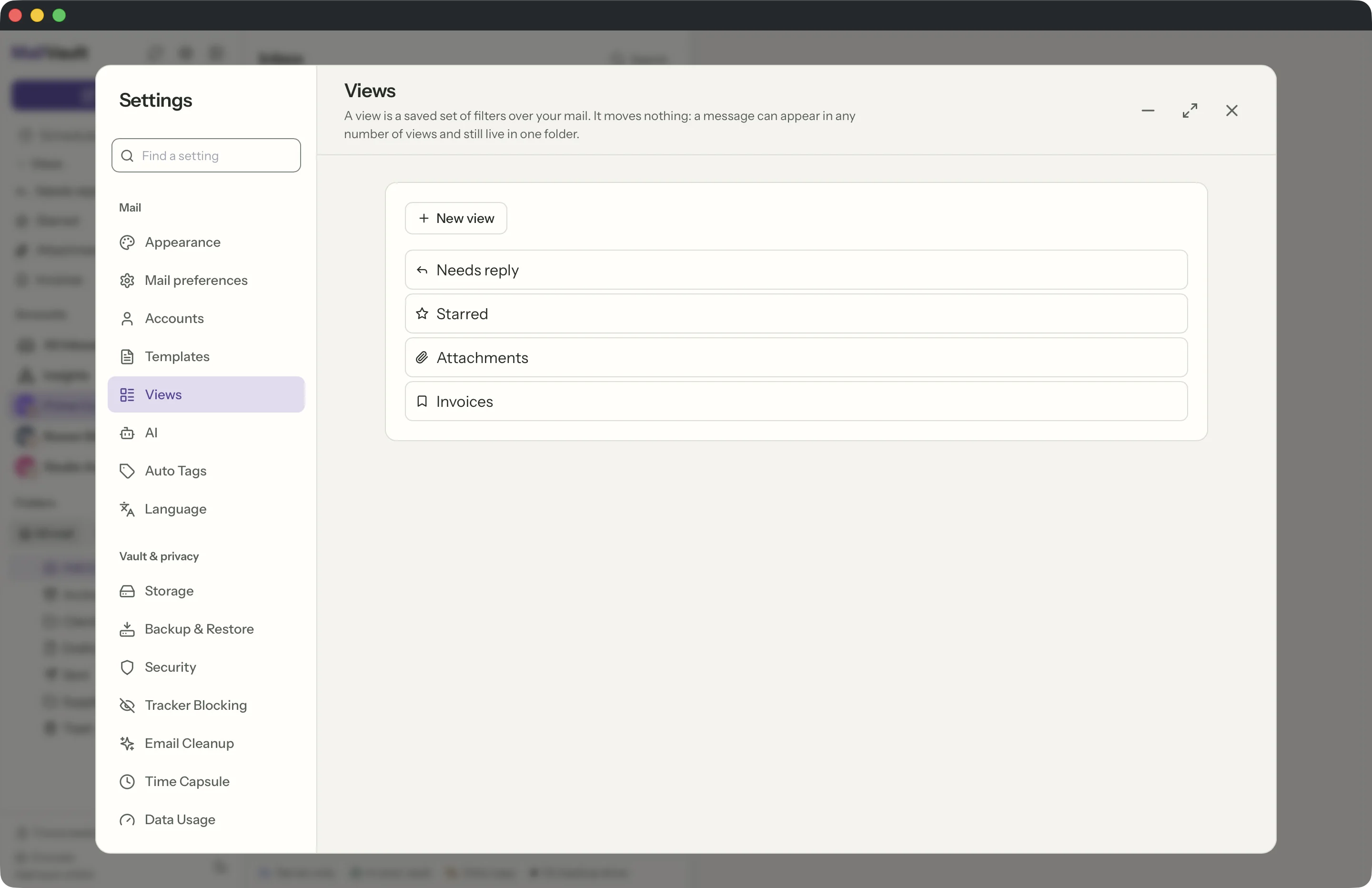Click the star icon on Starred view
Viewport: 1372px width, 888px height.
[x=422, y=313]
